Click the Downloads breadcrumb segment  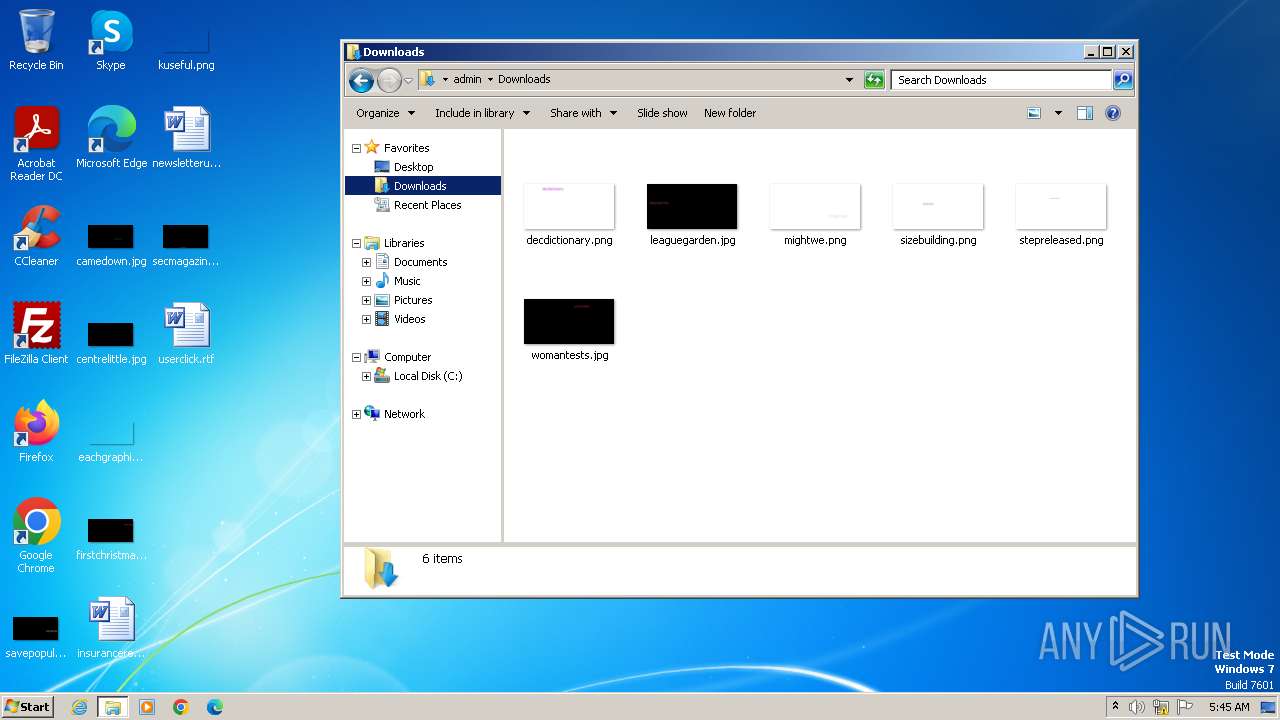524,79
